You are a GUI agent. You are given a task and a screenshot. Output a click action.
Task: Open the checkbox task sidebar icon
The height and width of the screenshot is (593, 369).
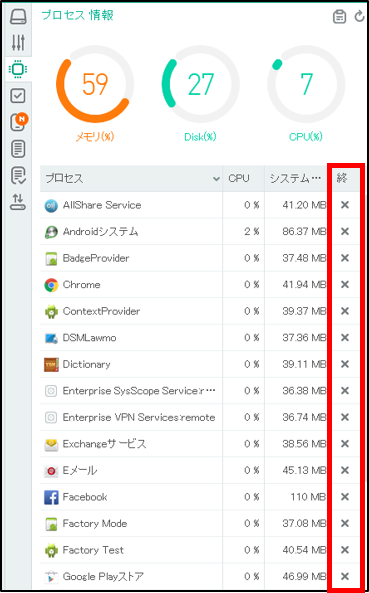pyautogui.click(x=18, y=96)
